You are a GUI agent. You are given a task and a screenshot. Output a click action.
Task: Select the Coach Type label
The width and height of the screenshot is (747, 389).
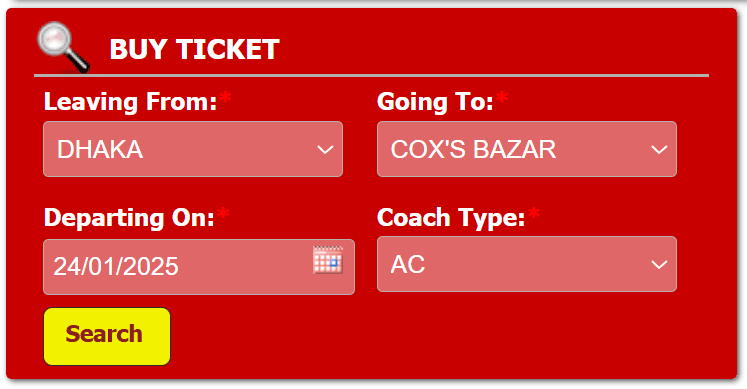[451, 218]
